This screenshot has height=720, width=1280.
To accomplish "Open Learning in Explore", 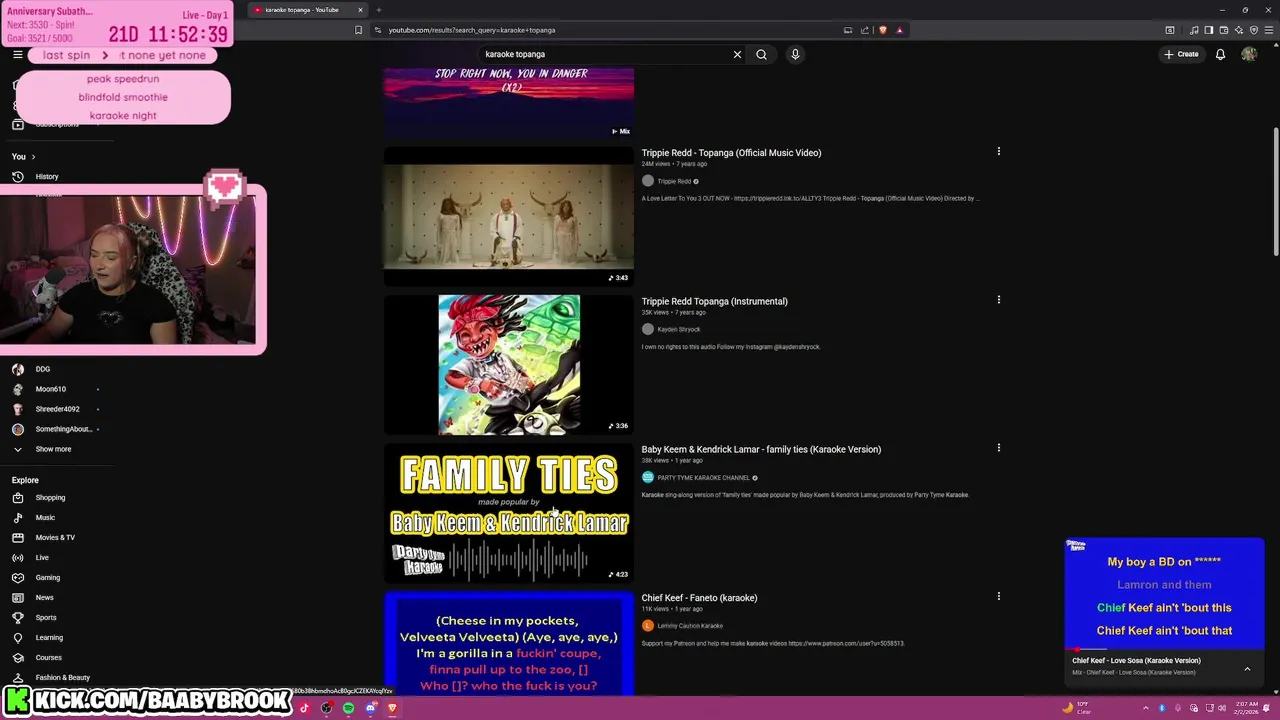I will click(49, 638).
